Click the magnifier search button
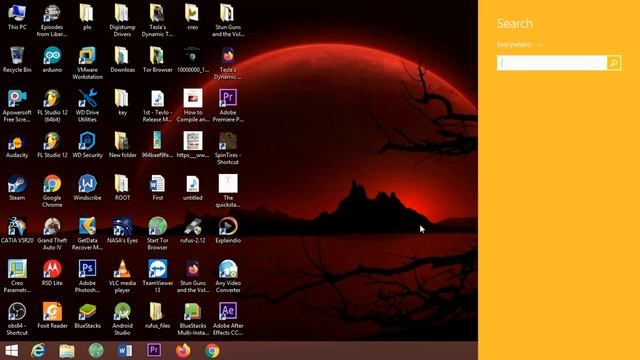This screenshot has width=640, height=360. (614, 63)
